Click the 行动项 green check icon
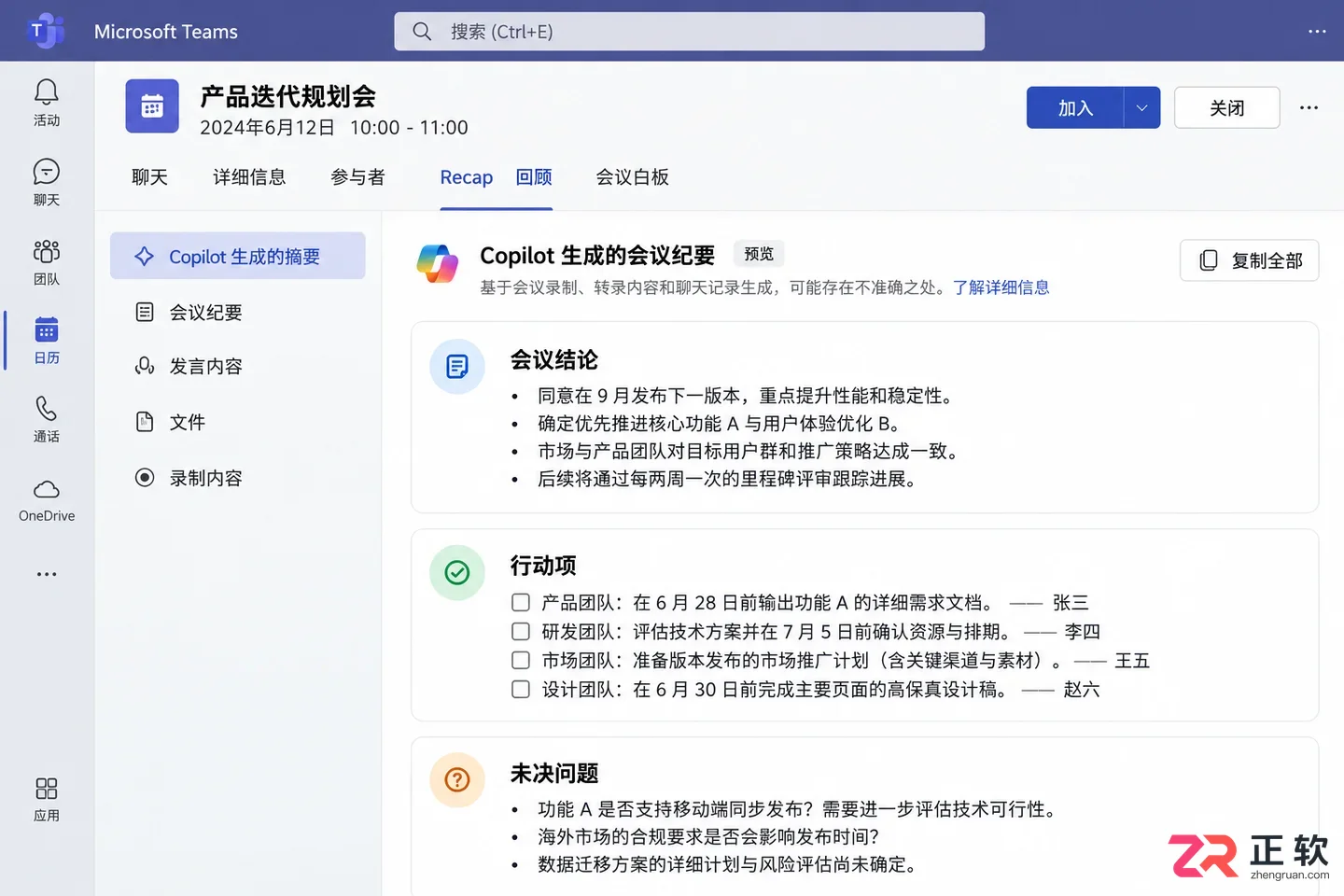Screen dimensions: 1344x896 (457, 572)
